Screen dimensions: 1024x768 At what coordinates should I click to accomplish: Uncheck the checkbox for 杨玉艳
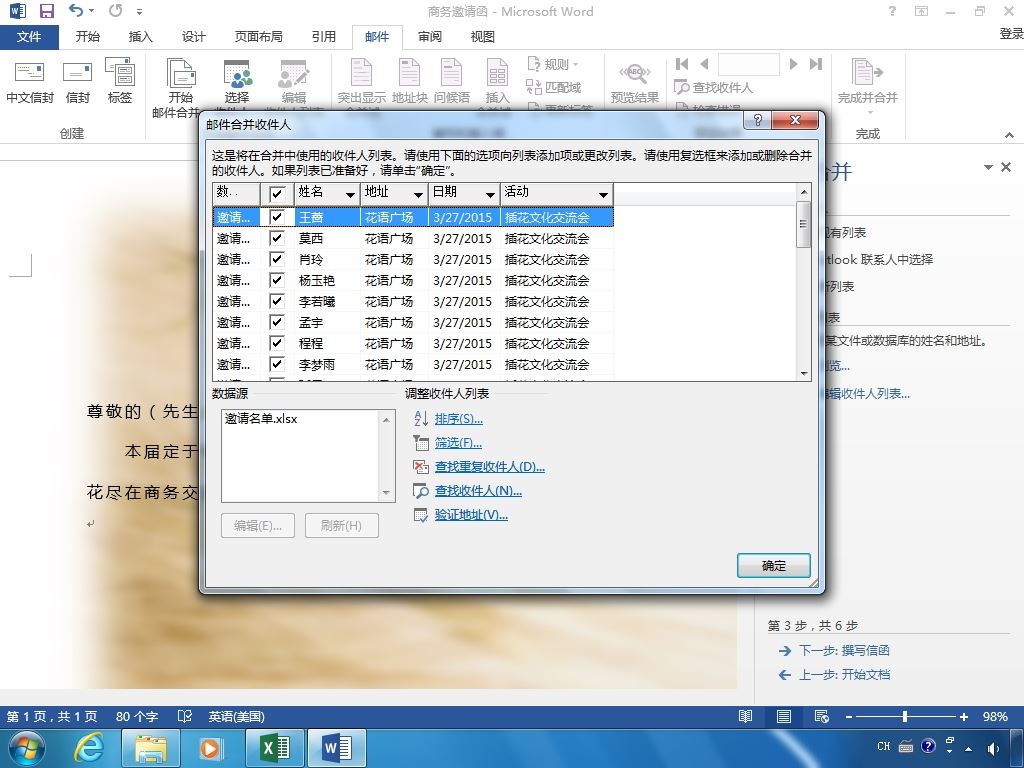tap(277, 280)
